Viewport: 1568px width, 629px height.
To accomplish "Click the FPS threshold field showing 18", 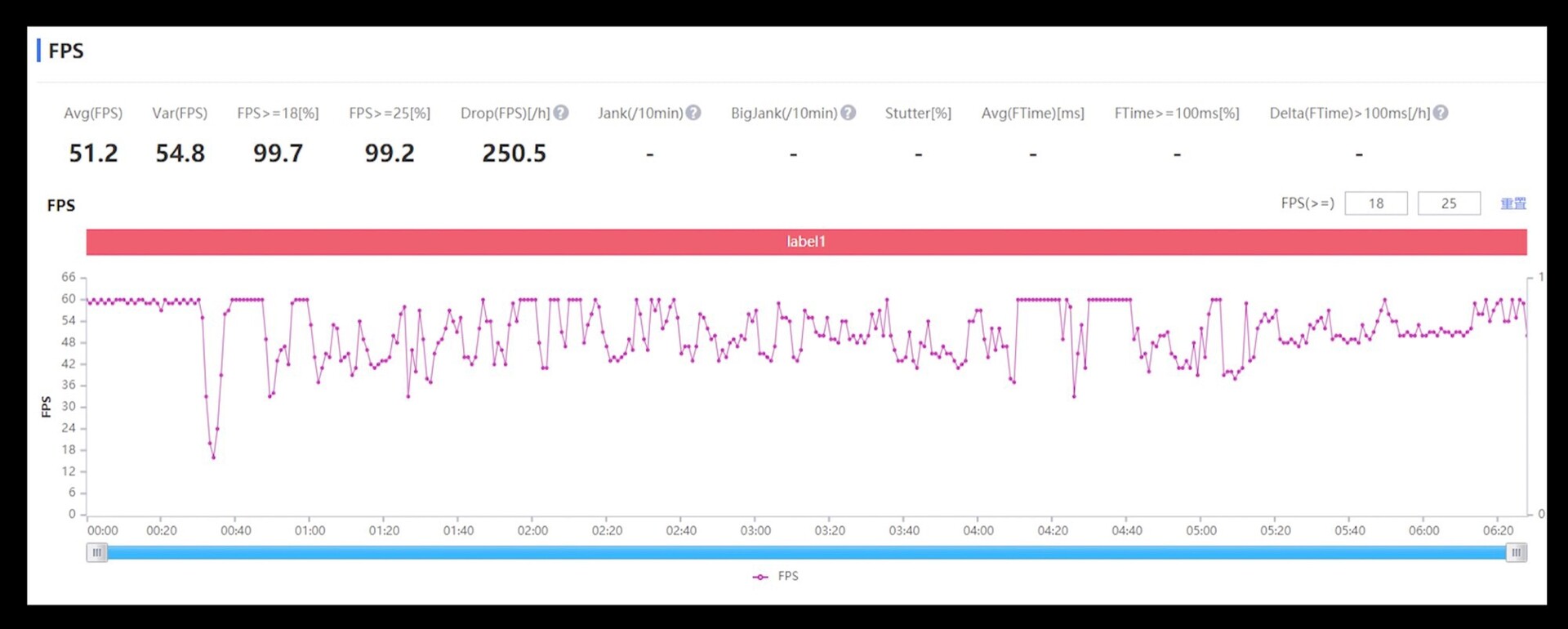I will (1376, 203).
